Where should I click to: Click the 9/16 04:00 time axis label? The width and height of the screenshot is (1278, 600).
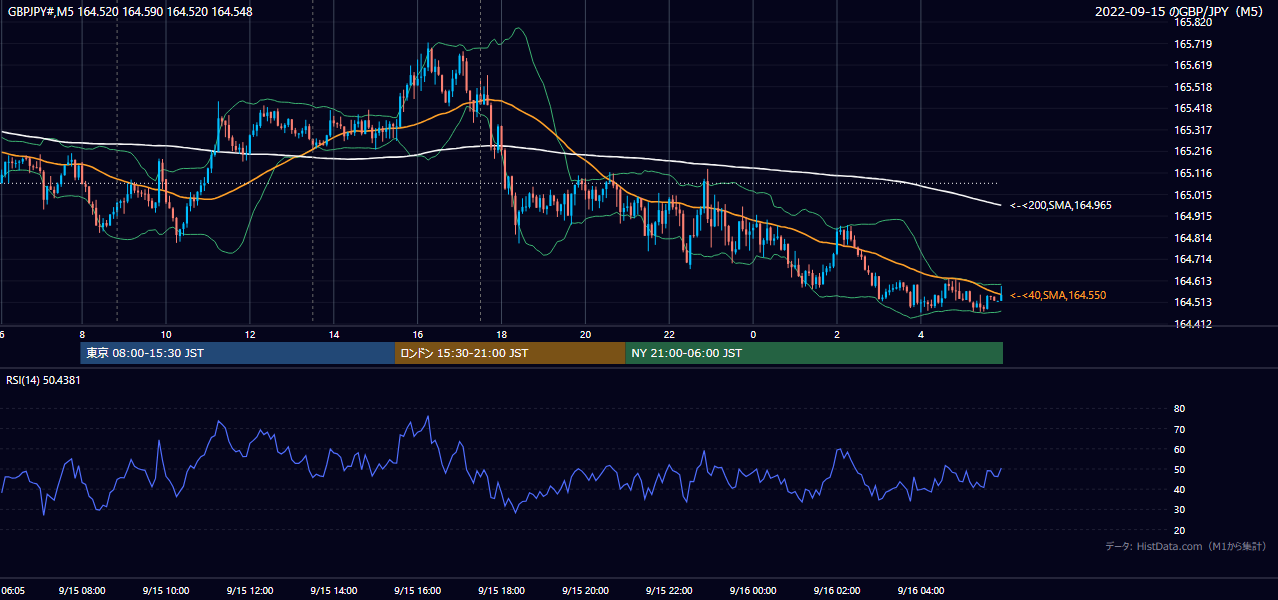(922, 590)
